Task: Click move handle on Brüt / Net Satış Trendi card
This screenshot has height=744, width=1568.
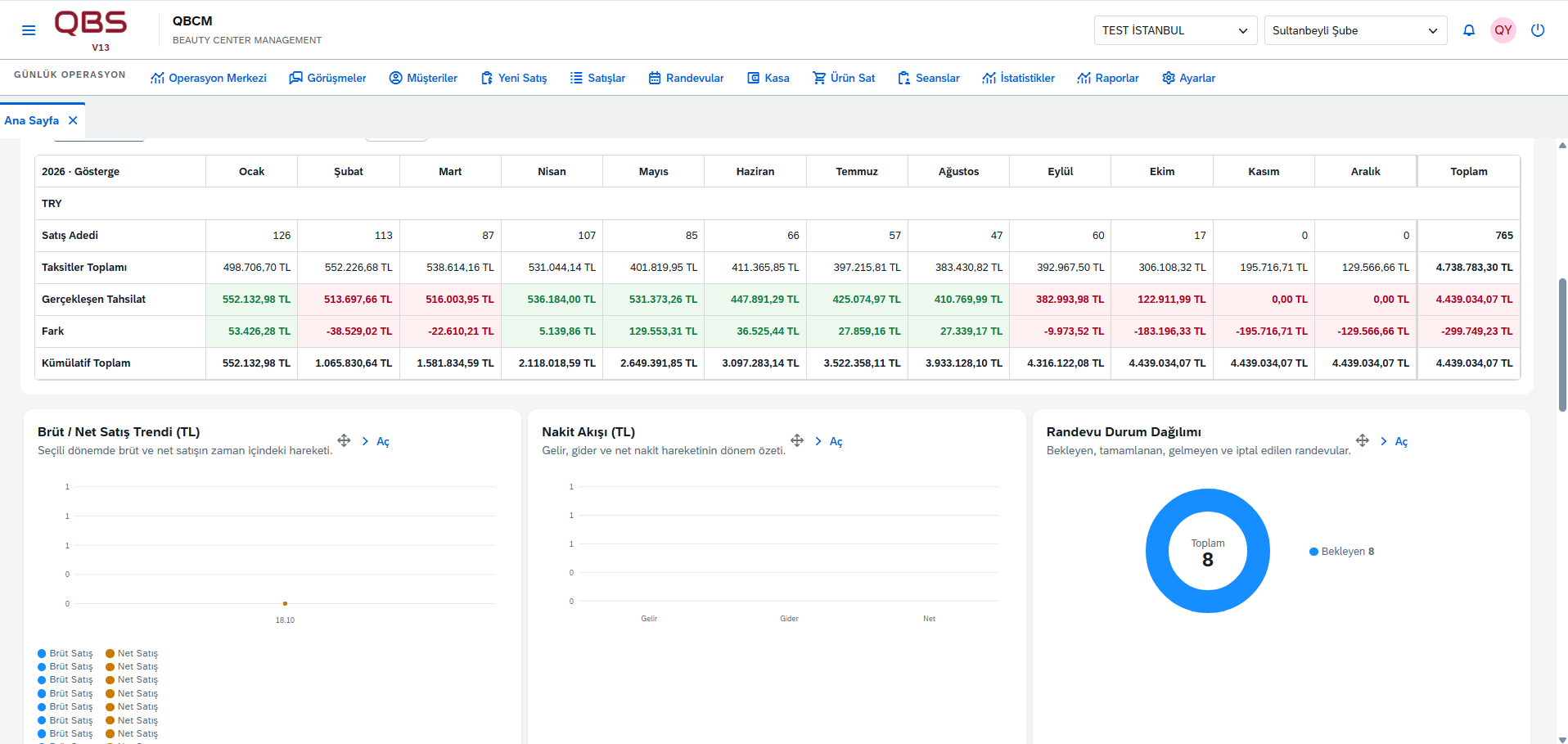Action: 344,440
